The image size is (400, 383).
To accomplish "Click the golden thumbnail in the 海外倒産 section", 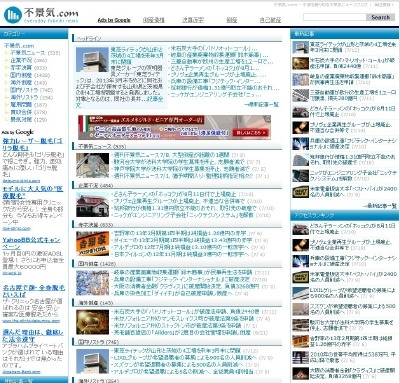I will (92, 322).
